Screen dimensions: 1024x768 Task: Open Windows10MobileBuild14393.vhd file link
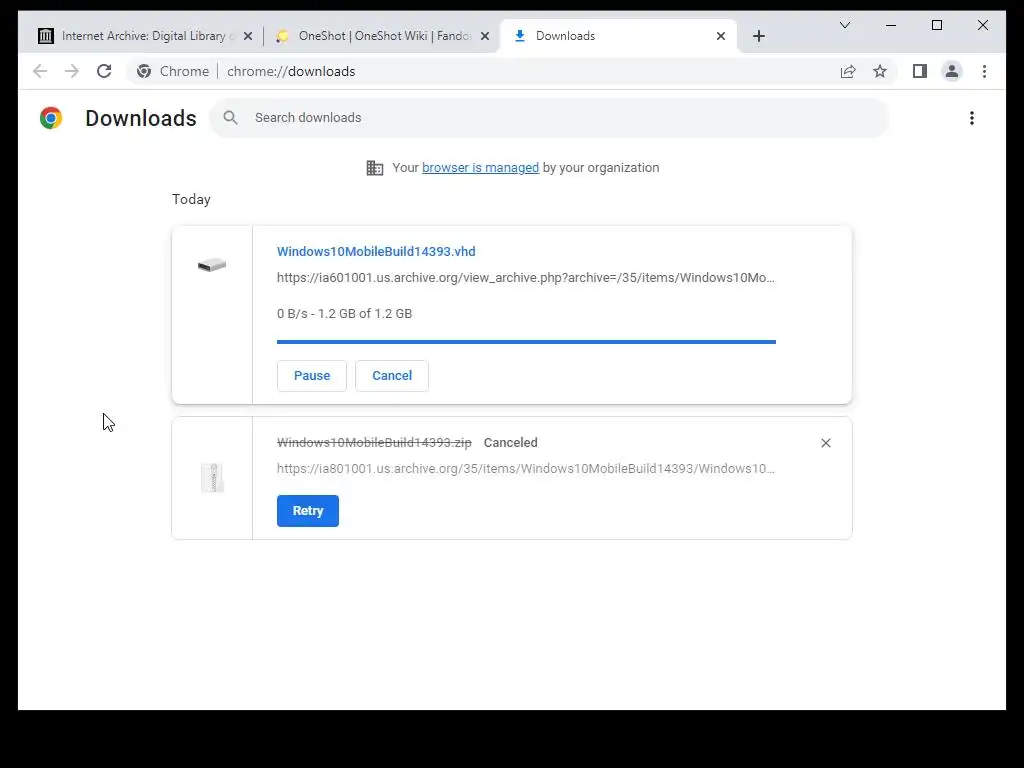point(376,251)
